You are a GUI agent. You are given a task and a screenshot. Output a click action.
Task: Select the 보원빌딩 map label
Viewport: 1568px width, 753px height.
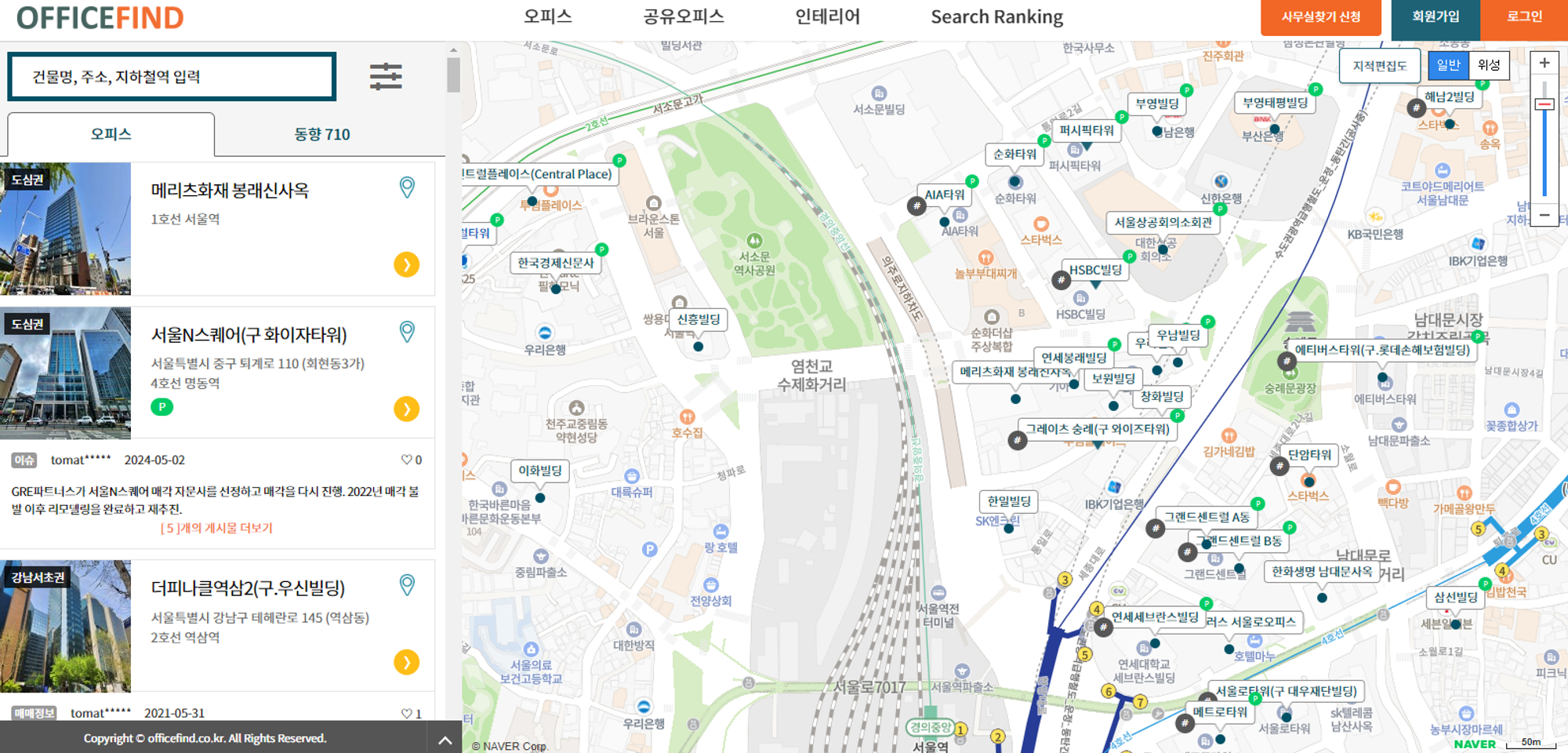click(1113, 379)
